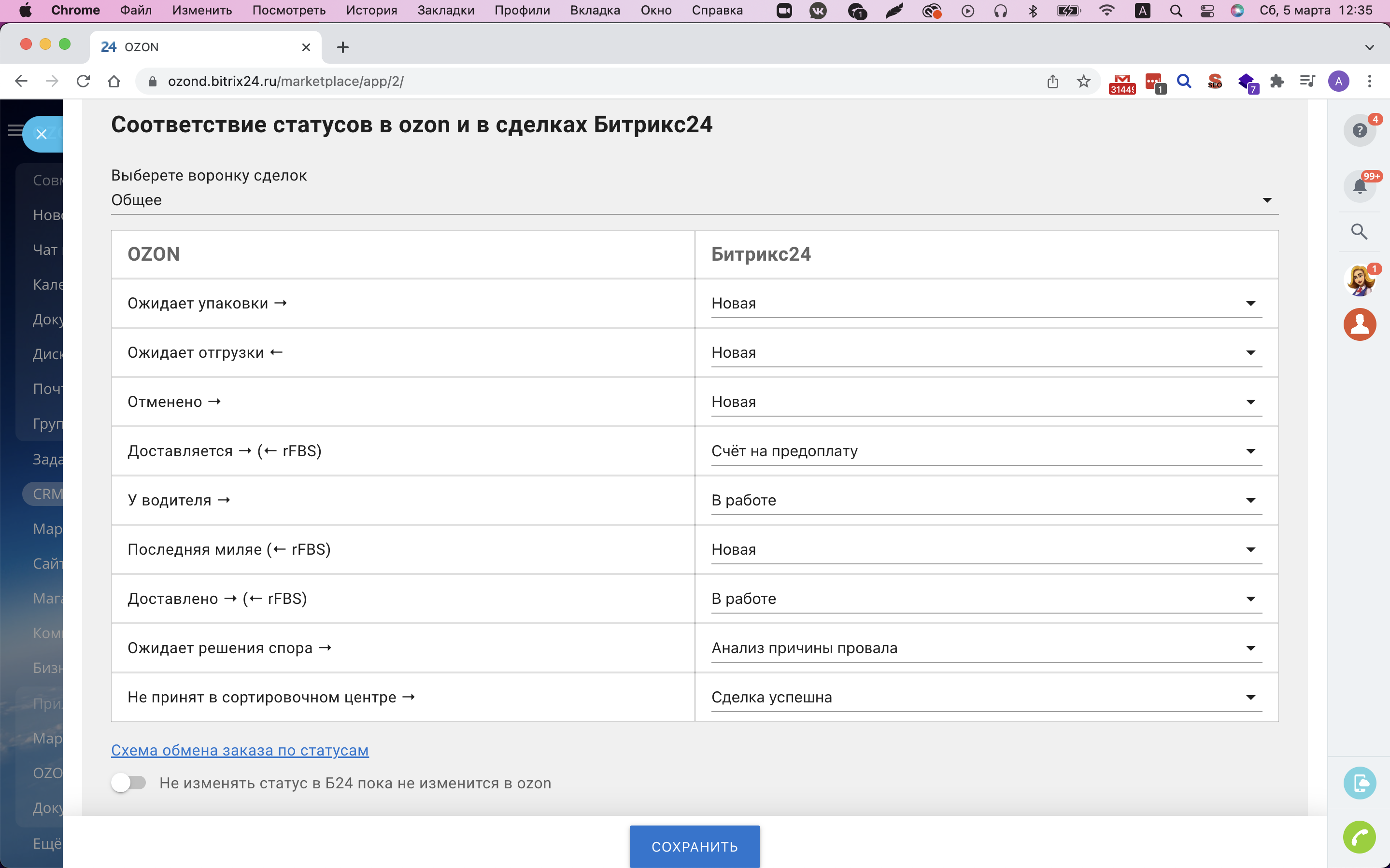Bookmark page with star icon
The image size is (1390, 868).
point(1083,82)
